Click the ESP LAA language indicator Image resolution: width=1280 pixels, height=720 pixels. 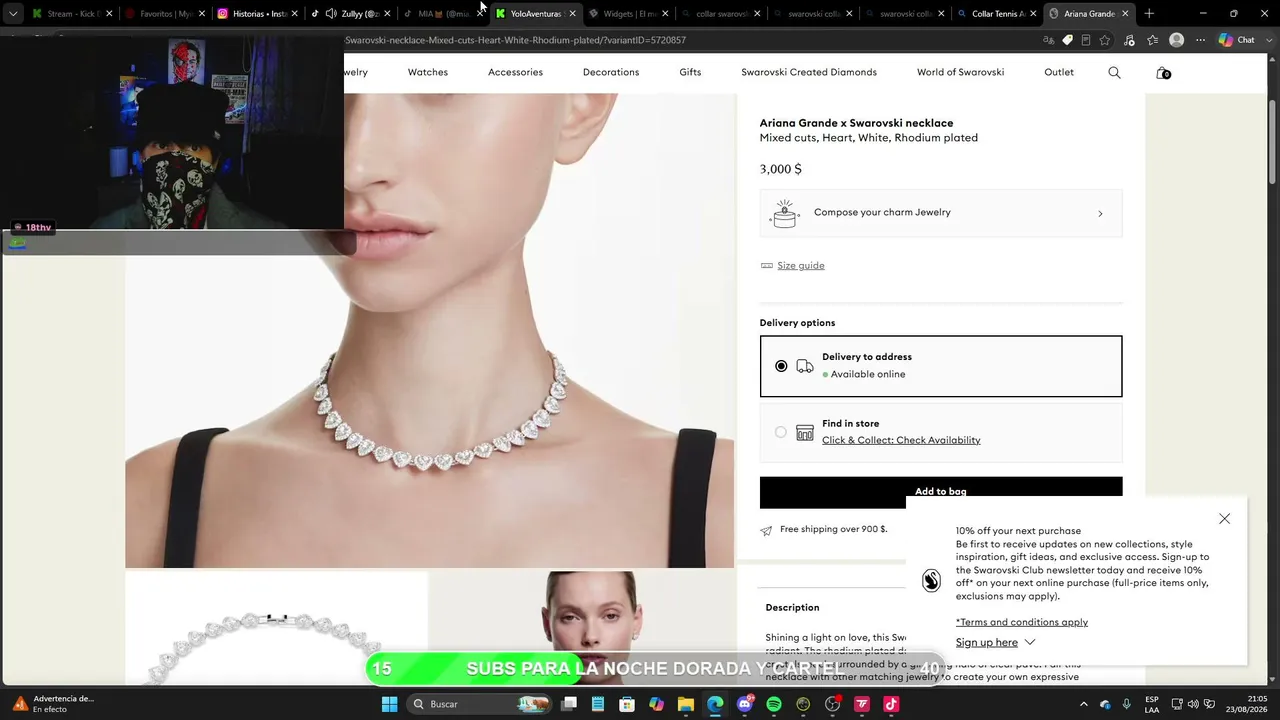coord(1152,704)
